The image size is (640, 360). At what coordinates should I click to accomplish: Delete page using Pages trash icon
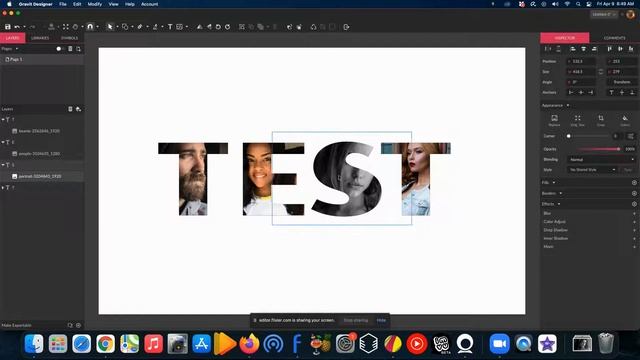click(x=70, y=49)
